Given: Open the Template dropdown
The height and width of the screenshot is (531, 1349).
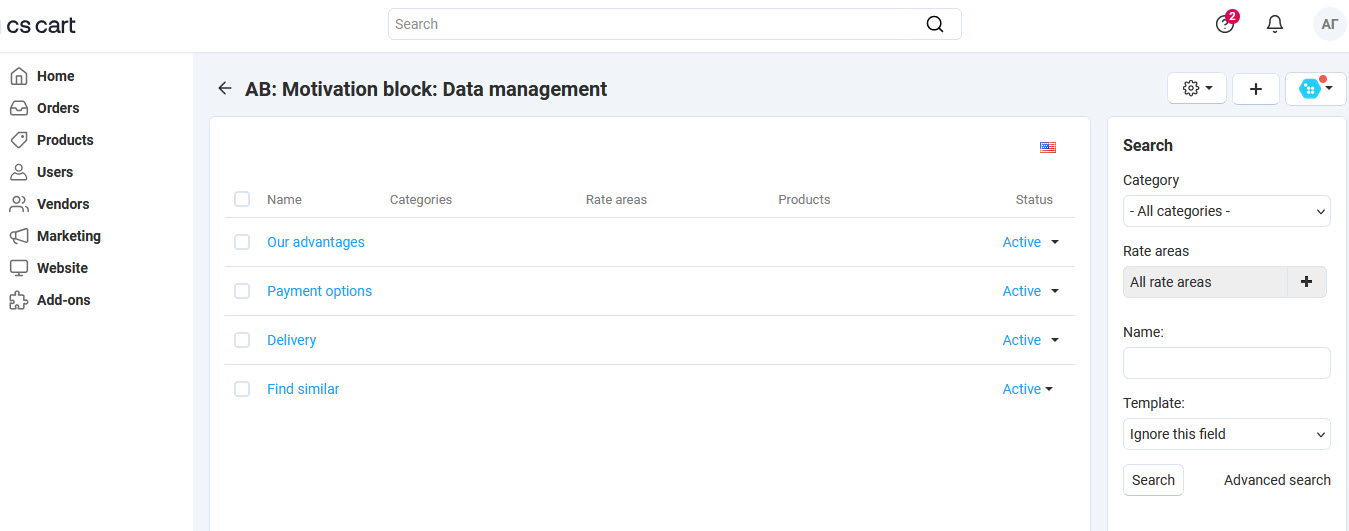Looking at the screenshot, I should click(x=1226, y=434).
